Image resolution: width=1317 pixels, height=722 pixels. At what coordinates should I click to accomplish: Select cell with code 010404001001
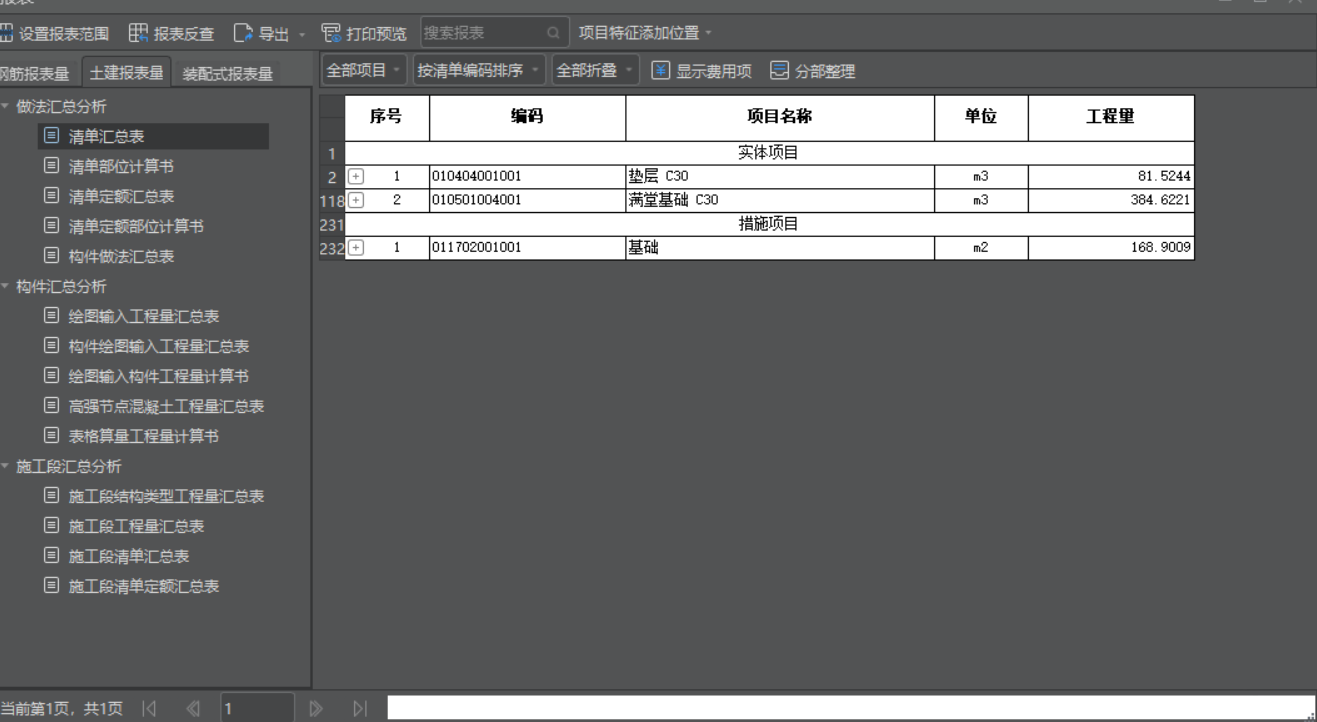coord(528,176)
